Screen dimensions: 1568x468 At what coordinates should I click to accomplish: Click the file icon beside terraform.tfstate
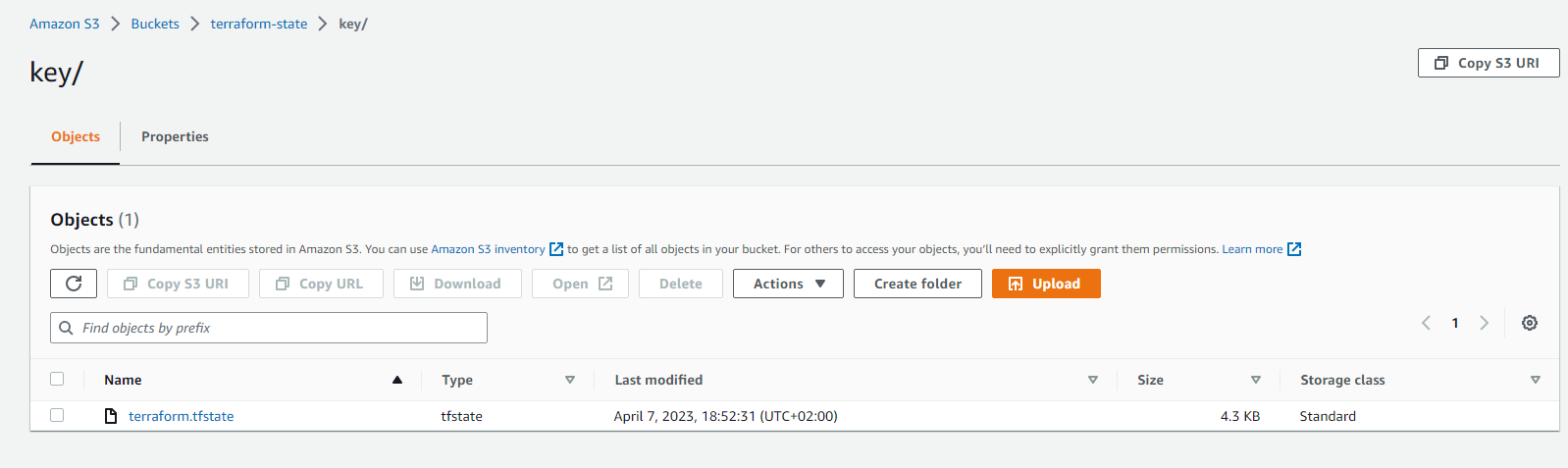point(111,416)
